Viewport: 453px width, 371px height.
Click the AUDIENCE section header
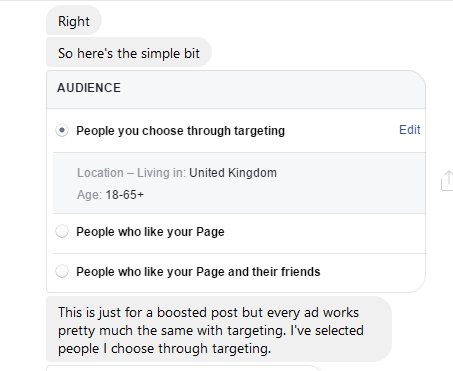coord(89,88)
